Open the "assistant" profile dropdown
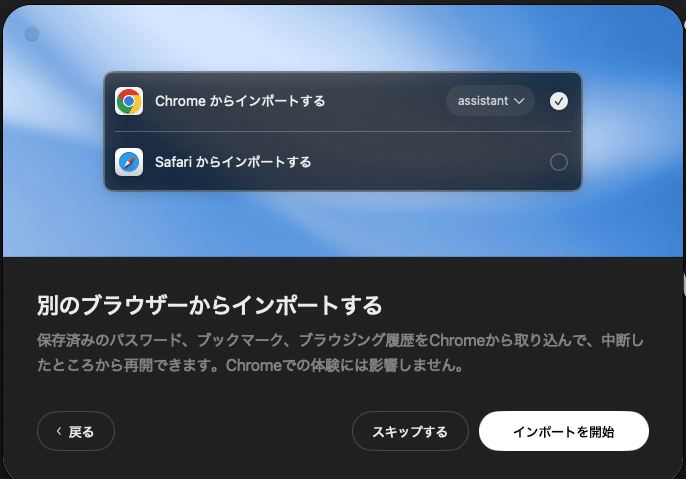 pyautogui.click(x=490, y=101)
